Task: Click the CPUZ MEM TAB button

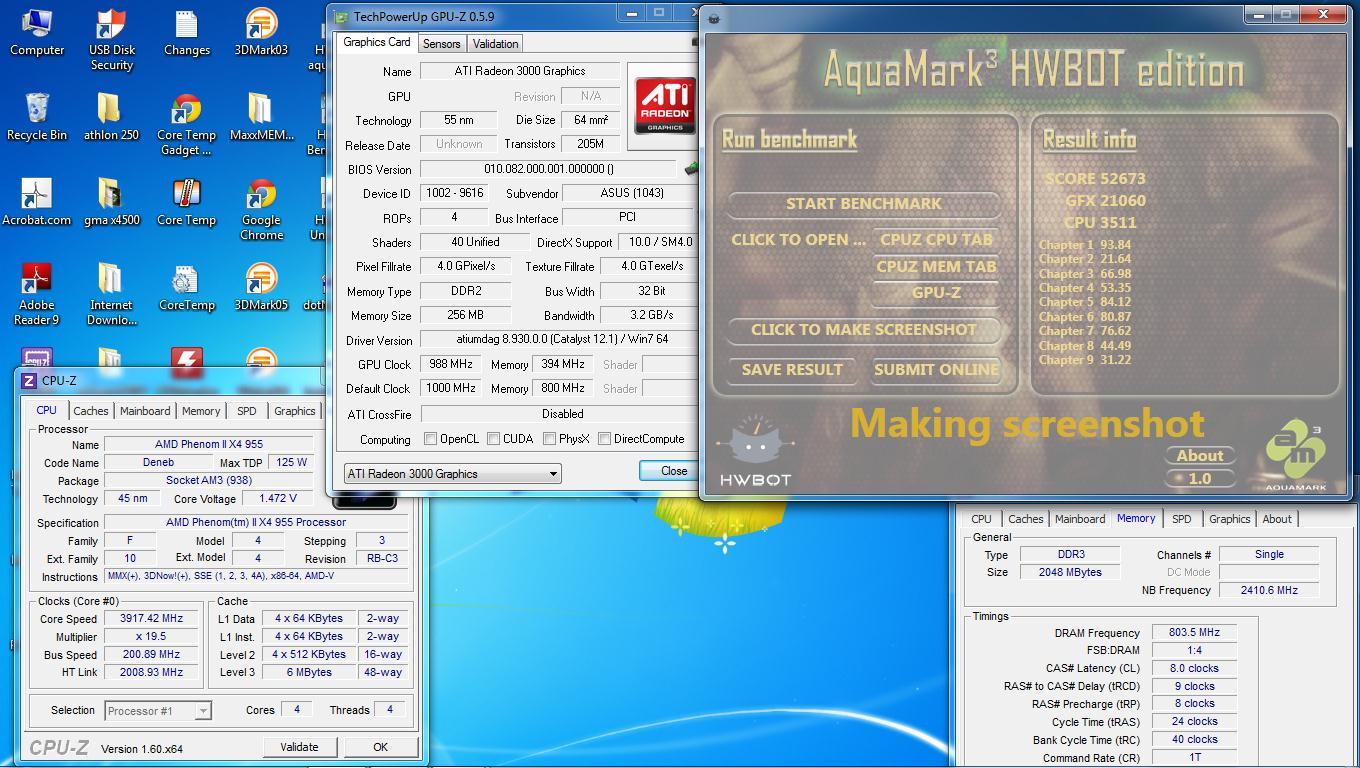Action: pyautogui.click(x=936, y=266)
